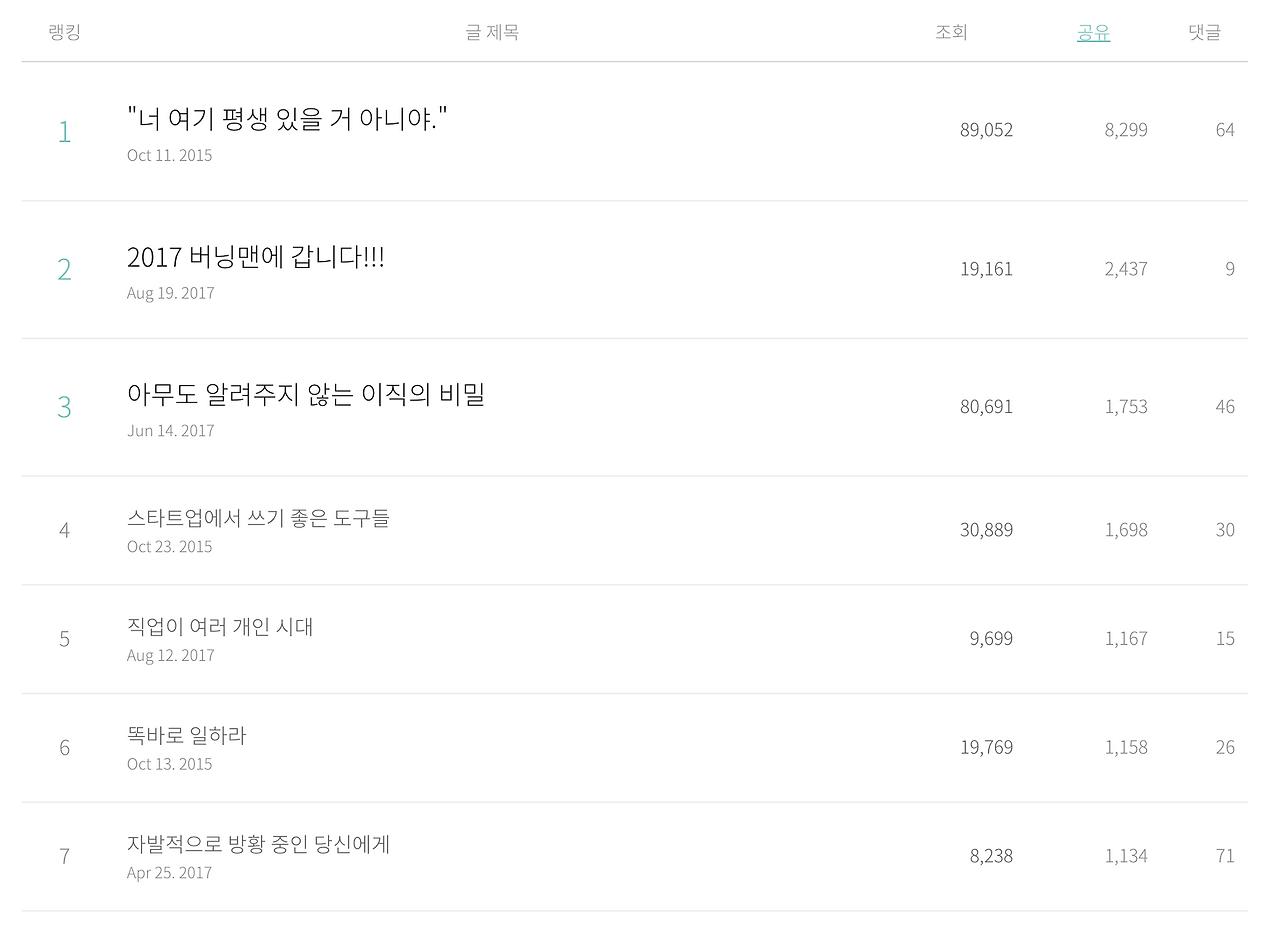
Task: Click the view count 89,052
Action: (986, 130)
